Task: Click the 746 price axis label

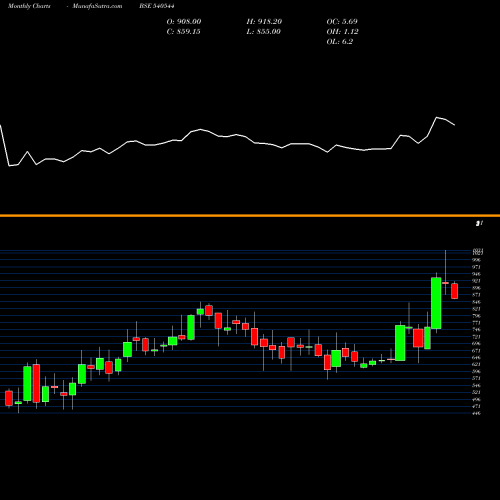Action: 477,330
